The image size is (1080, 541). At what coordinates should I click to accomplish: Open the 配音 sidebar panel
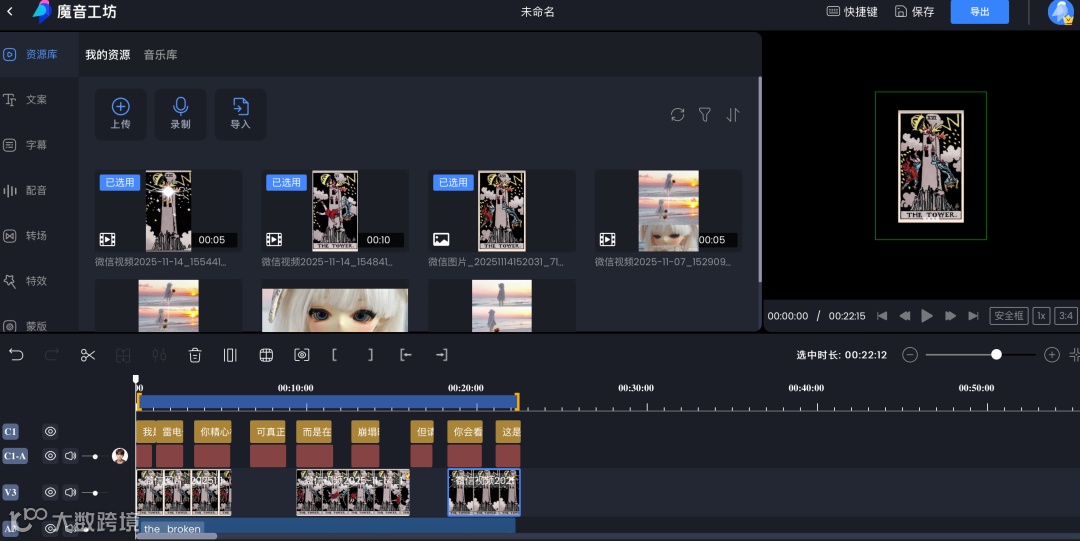pos(25,191)
